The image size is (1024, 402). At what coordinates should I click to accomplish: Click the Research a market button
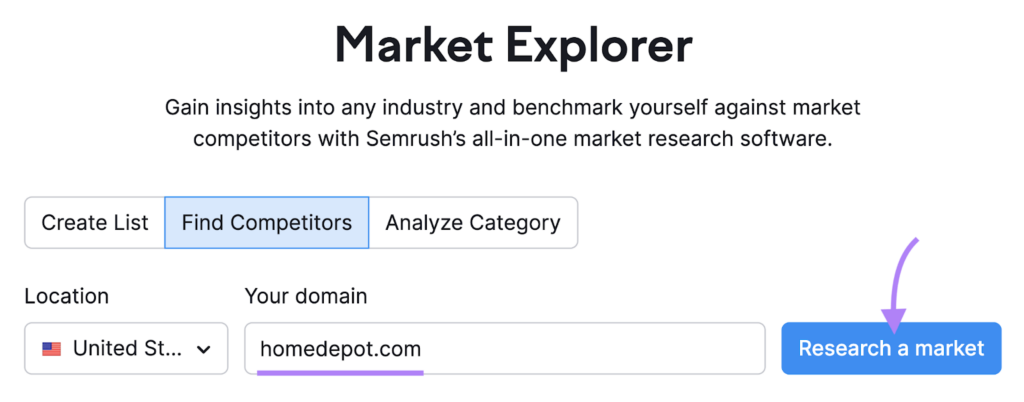[891, 348]
